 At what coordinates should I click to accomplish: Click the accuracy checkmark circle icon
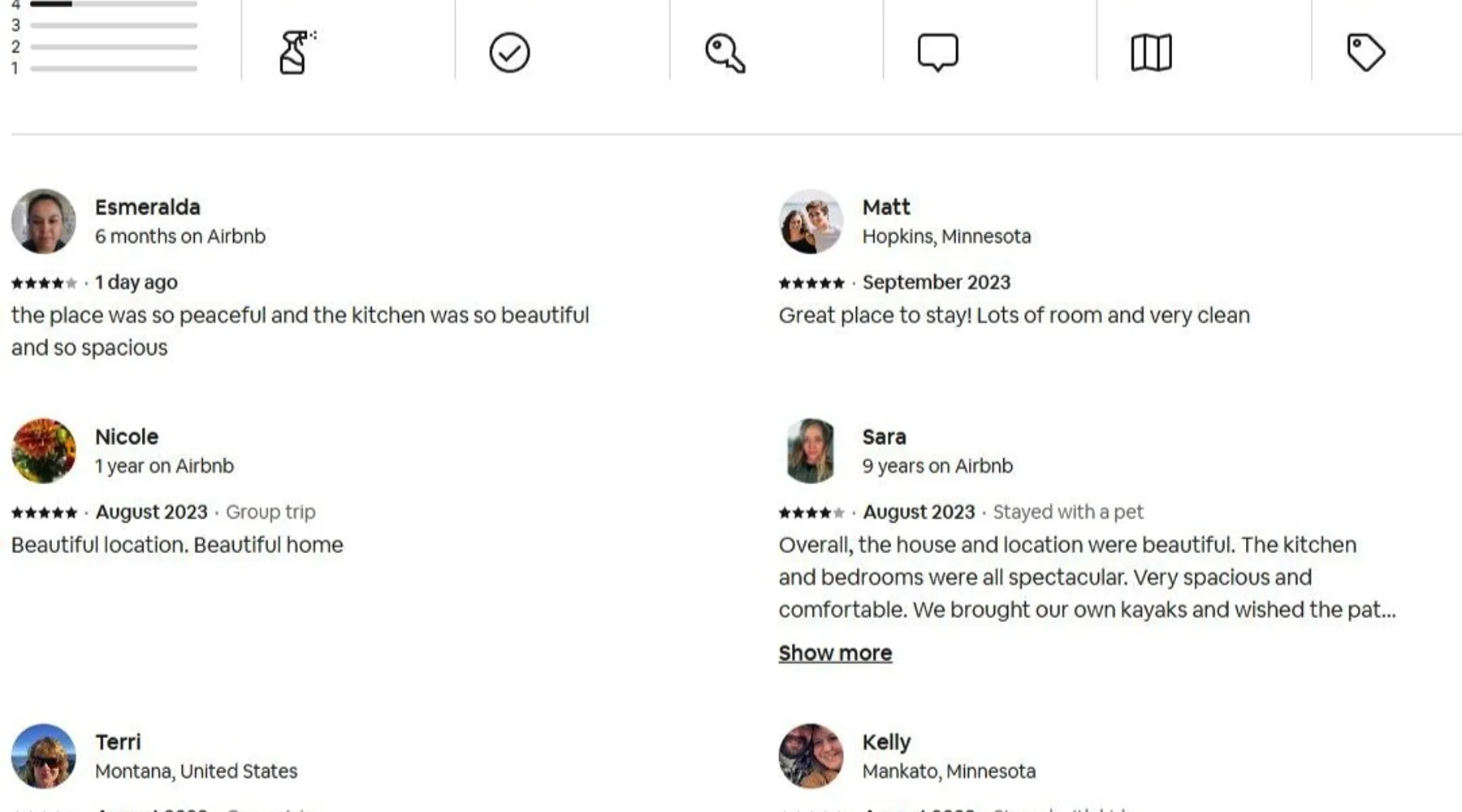tap(509, 53)
